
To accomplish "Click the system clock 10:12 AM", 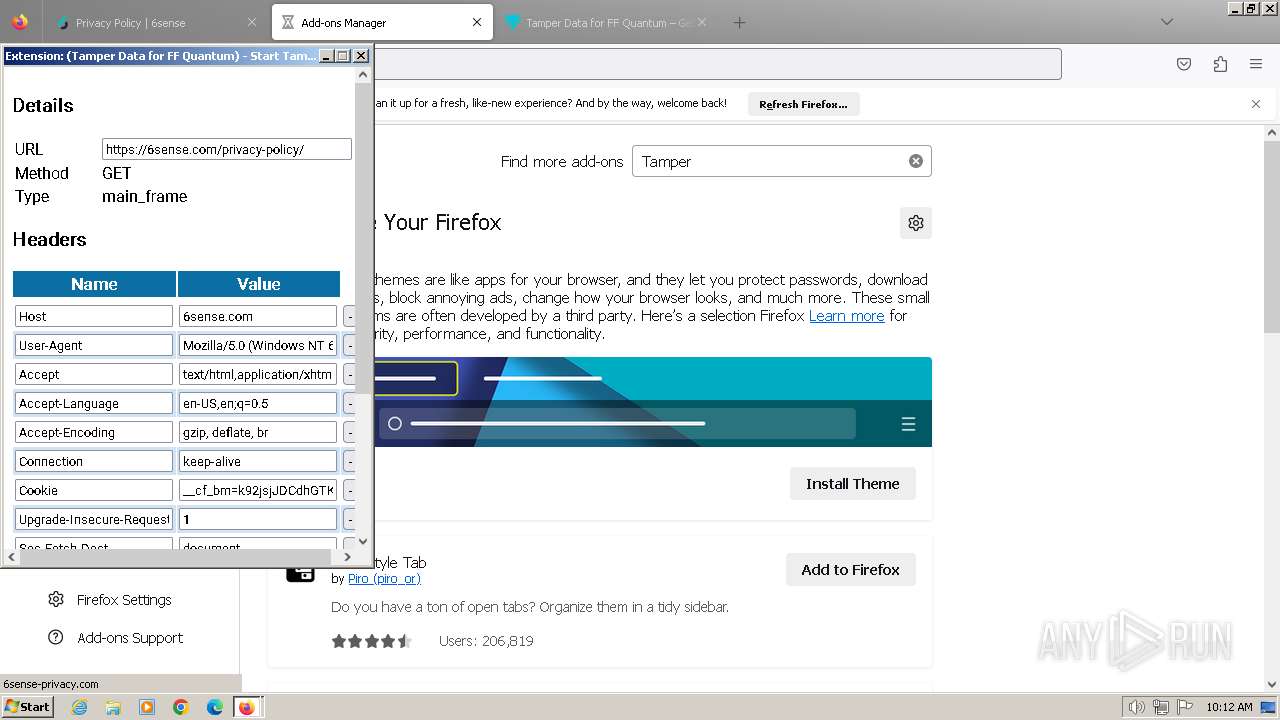I will (x=1229, y=707).
